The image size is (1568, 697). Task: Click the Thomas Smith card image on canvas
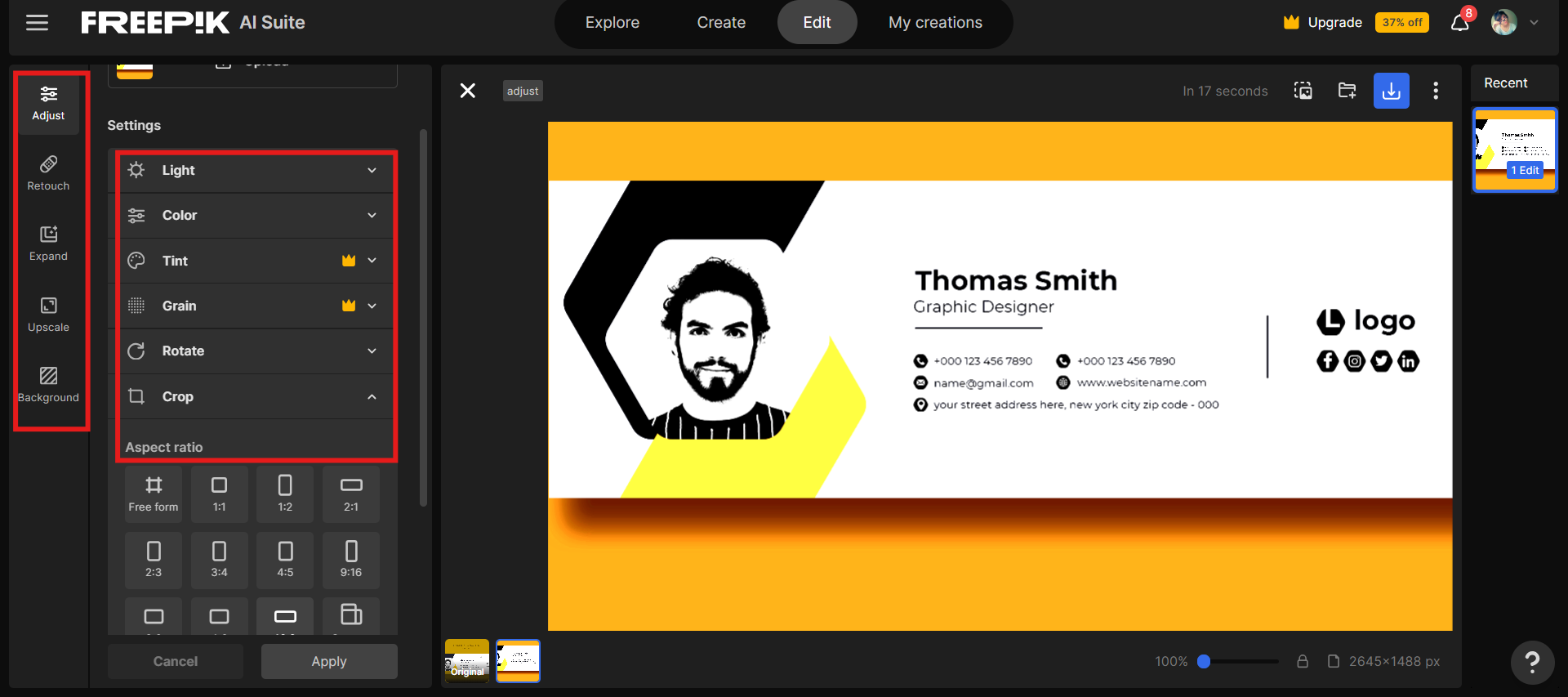(x=1000, y=376)
